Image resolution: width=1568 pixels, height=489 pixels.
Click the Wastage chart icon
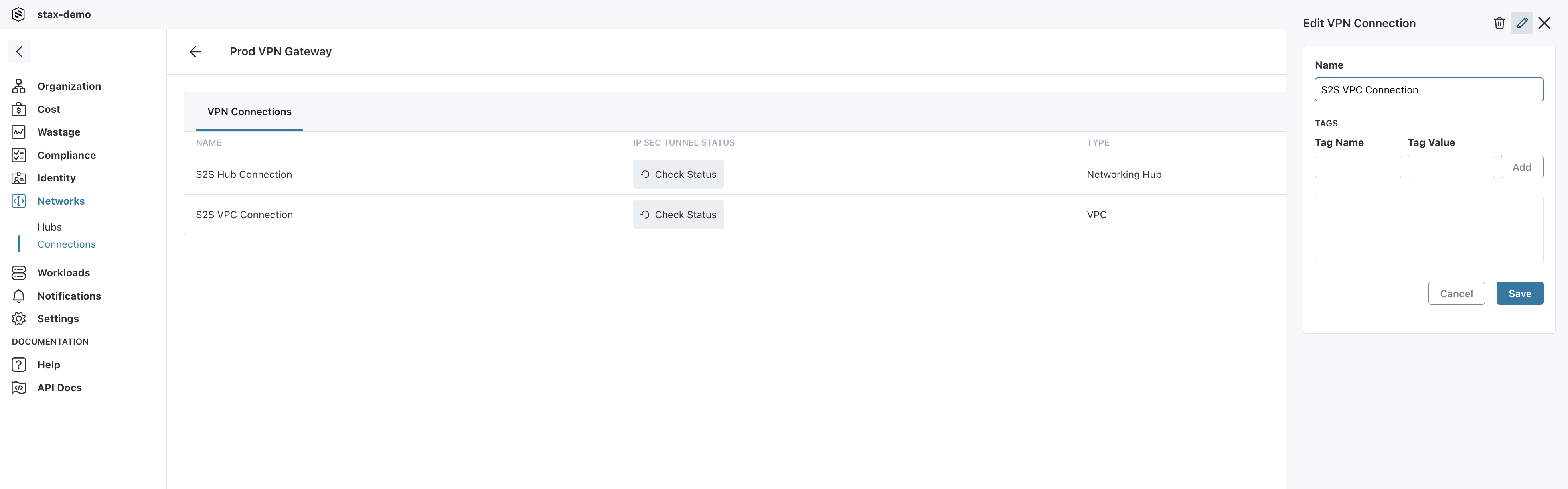(19, 132)
